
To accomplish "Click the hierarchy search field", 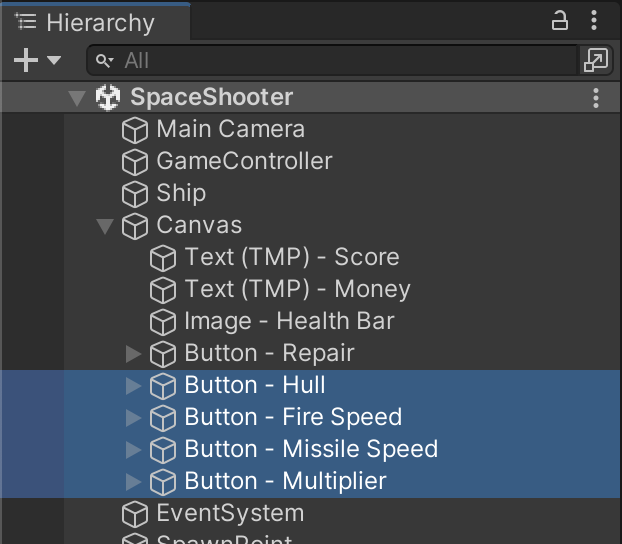I will [x=340, y=61].
